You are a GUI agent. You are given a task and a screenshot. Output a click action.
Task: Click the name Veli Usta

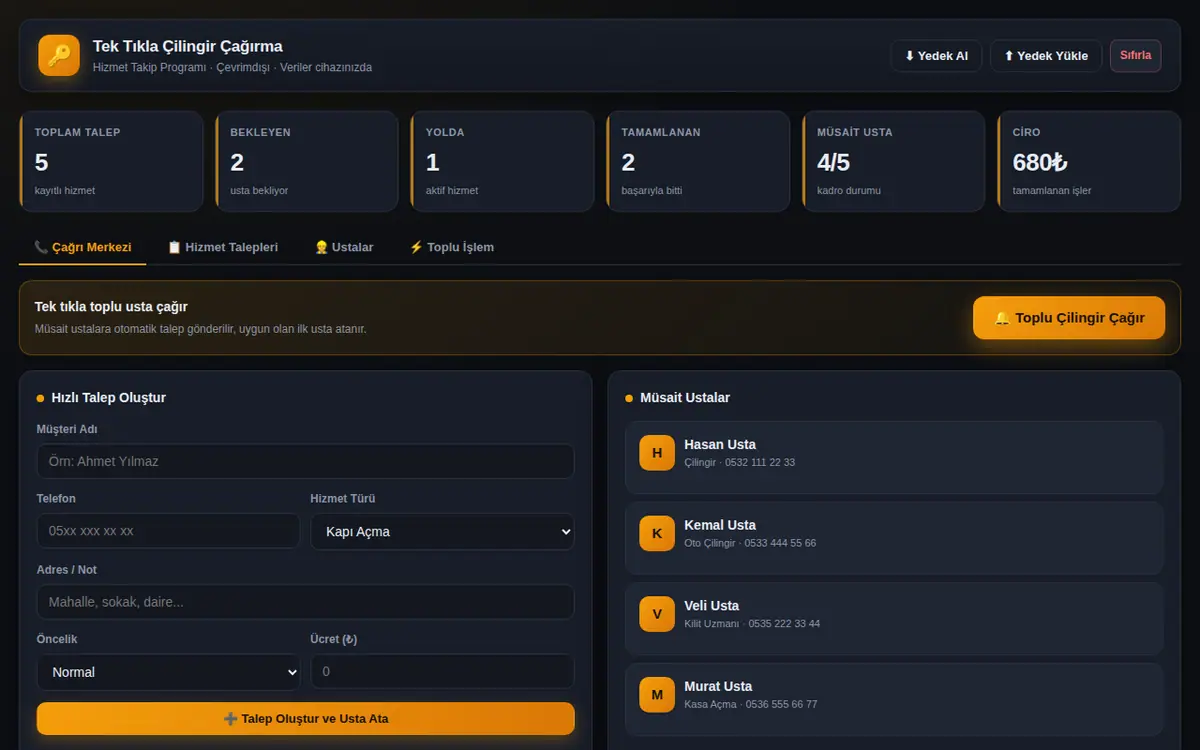click(x=712, y=606)
